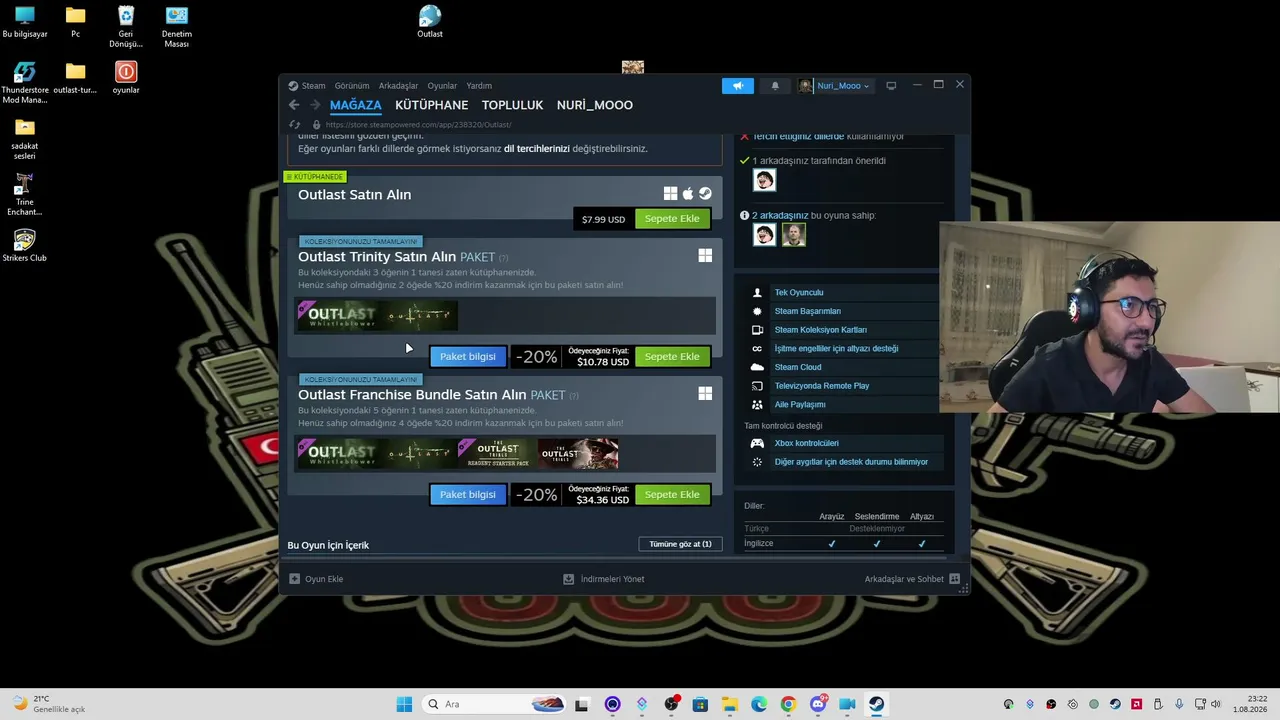Open the Yardım menu
This screenshot has width=1280, height=720.
479,86
